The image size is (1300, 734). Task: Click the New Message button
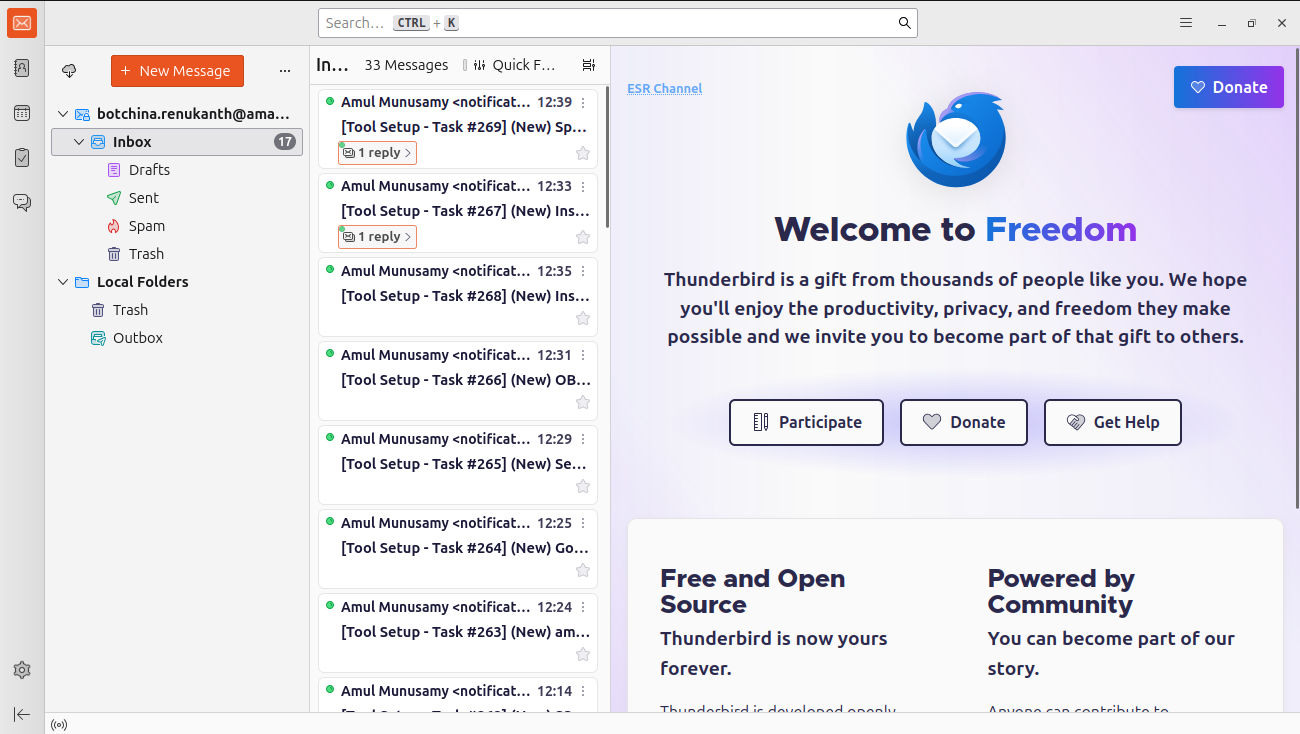177,71
